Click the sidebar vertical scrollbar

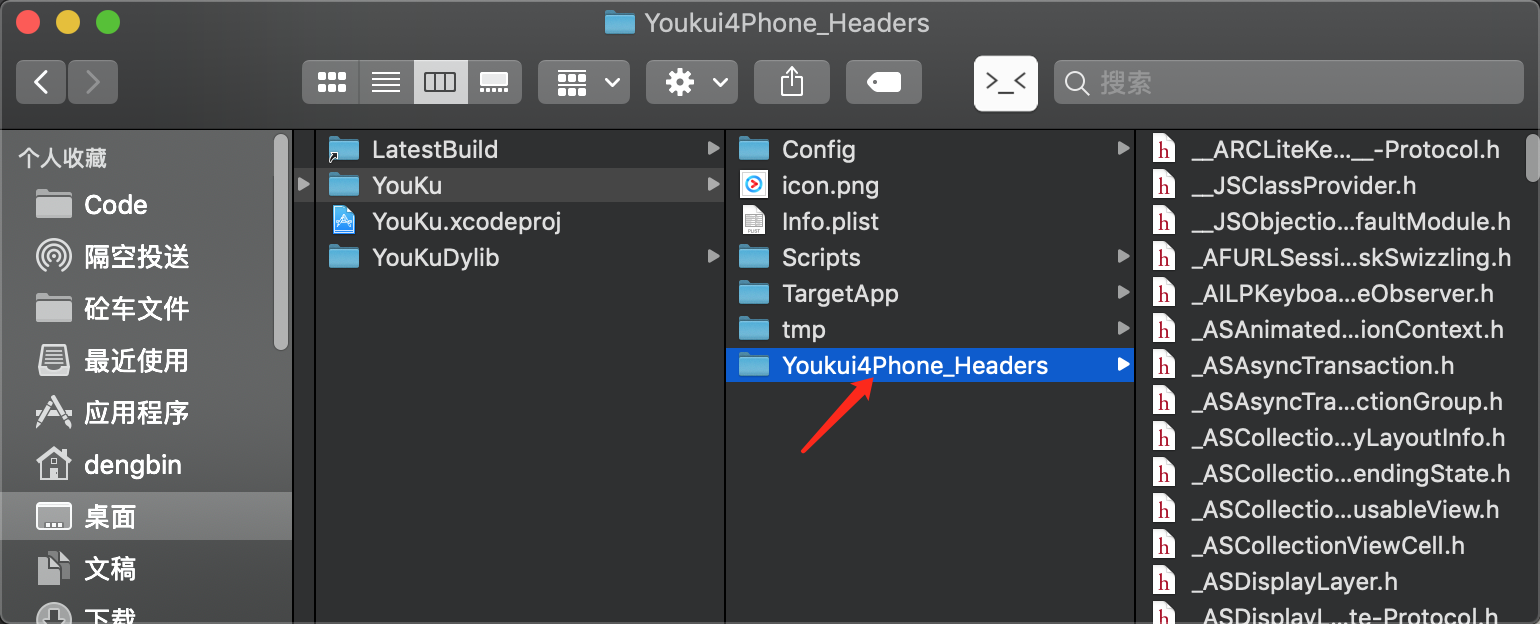(281, 242)
